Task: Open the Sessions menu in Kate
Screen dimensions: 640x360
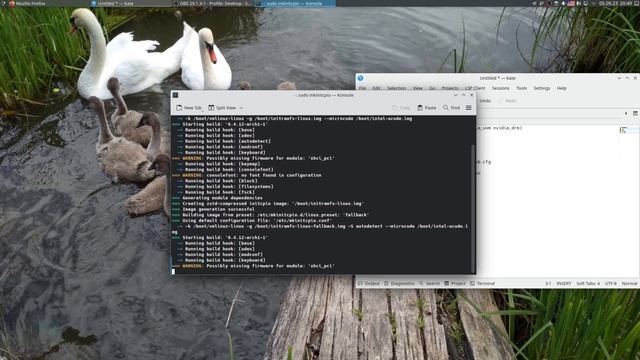Action: 500,88
